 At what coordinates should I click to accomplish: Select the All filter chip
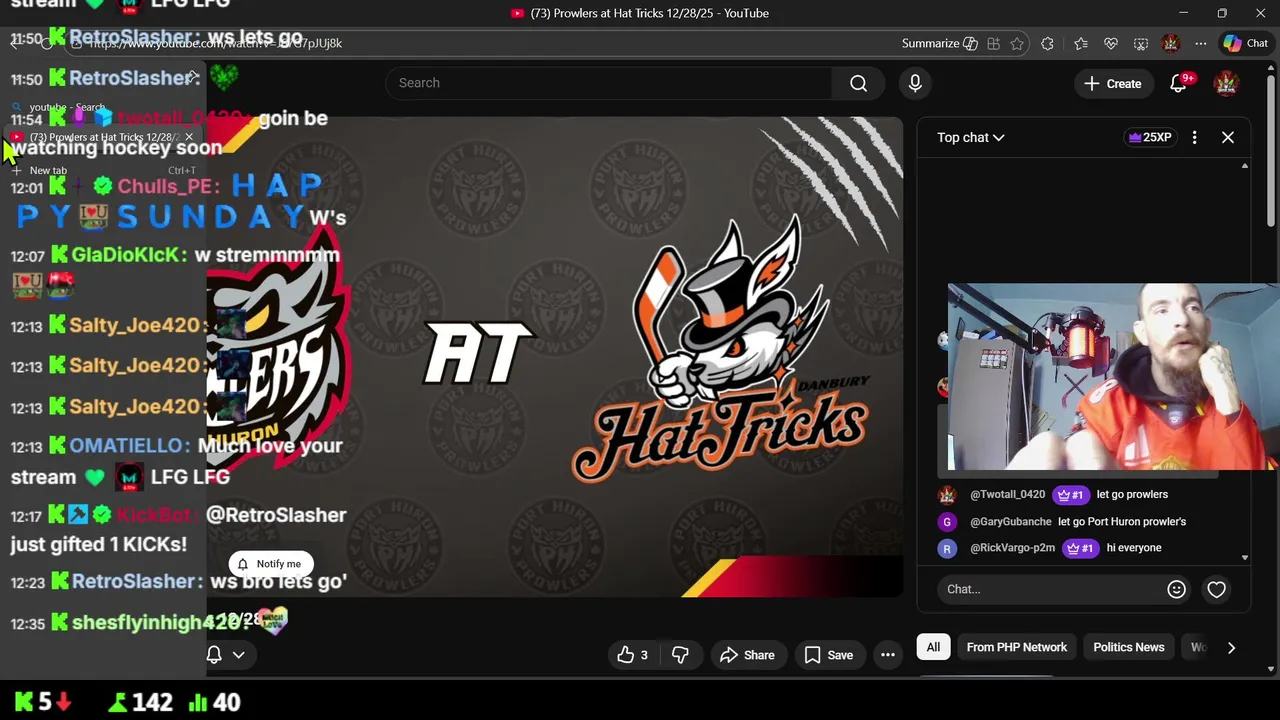933,647
